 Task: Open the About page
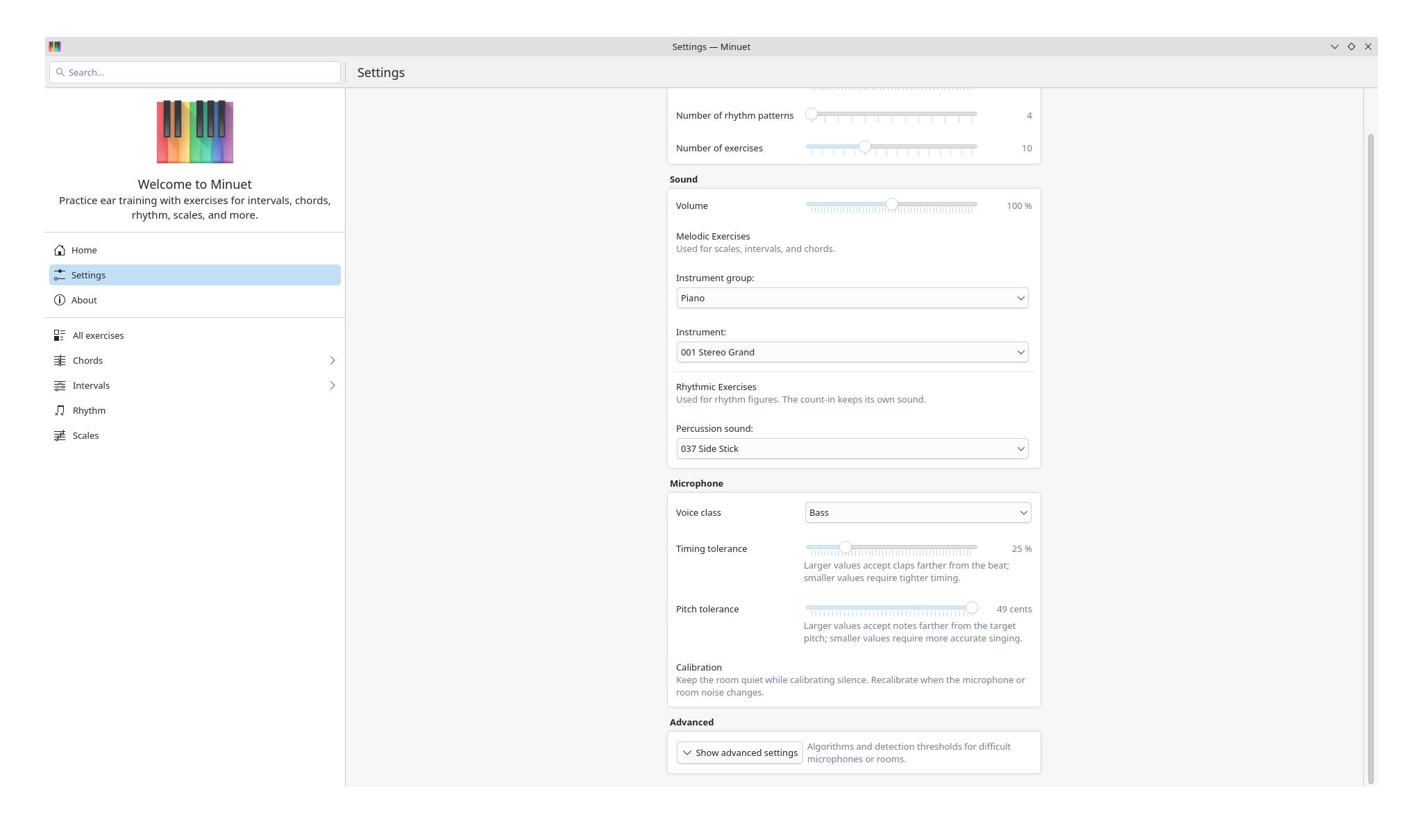pos(195,300)
